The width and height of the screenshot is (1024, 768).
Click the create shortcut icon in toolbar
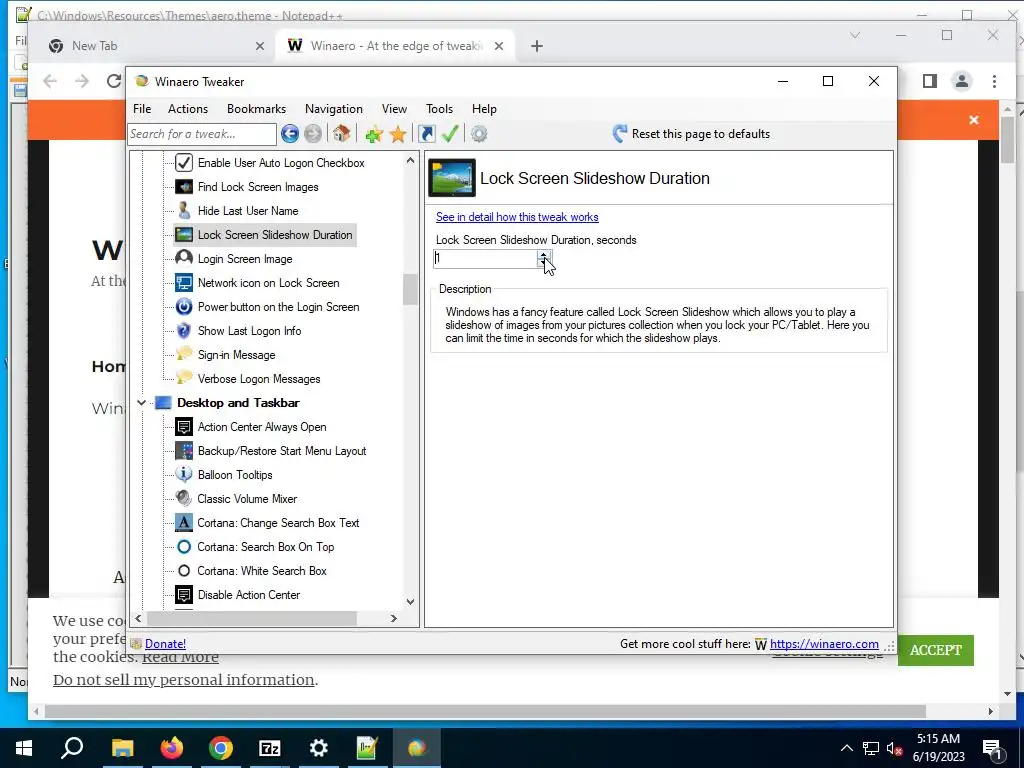[x=426, y=134]
